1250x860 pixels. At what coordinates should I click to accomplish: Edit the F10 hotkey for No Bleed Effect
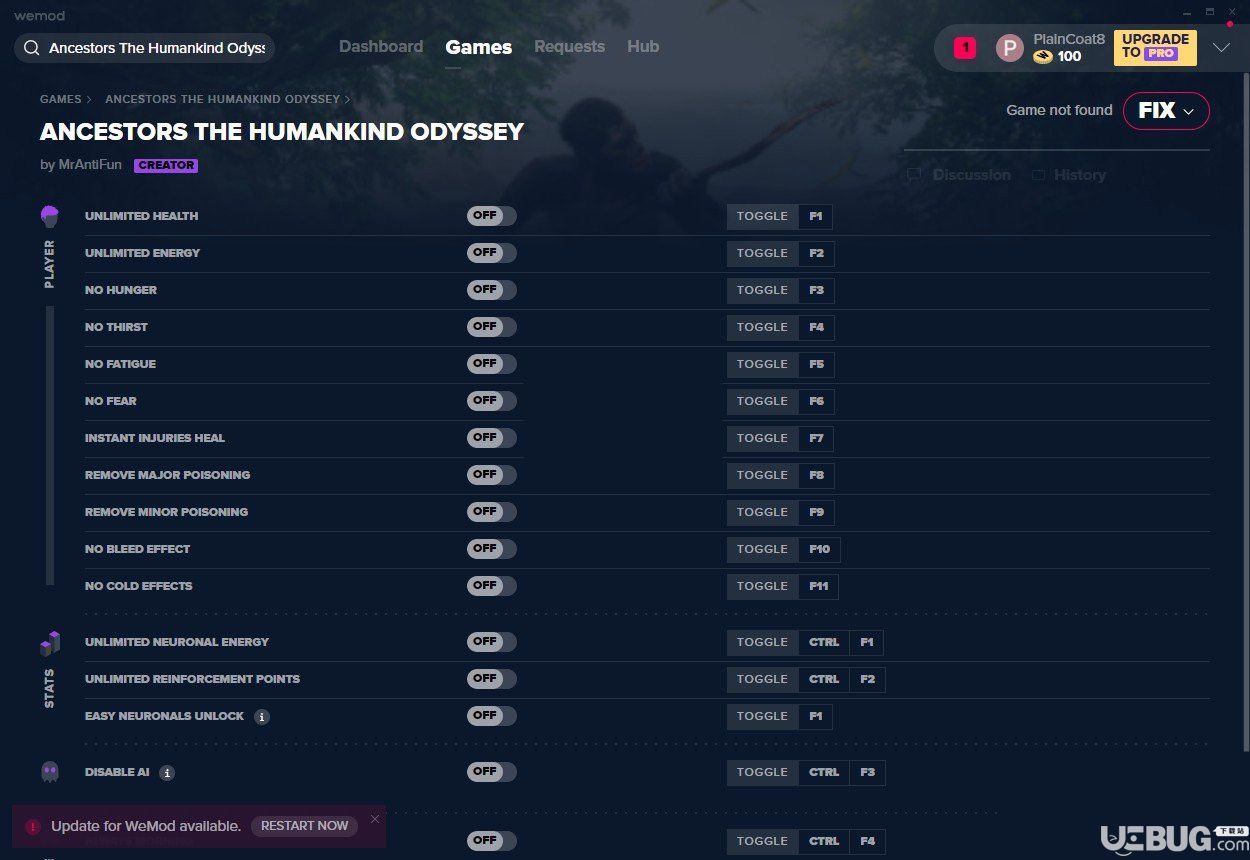[820, 549]
